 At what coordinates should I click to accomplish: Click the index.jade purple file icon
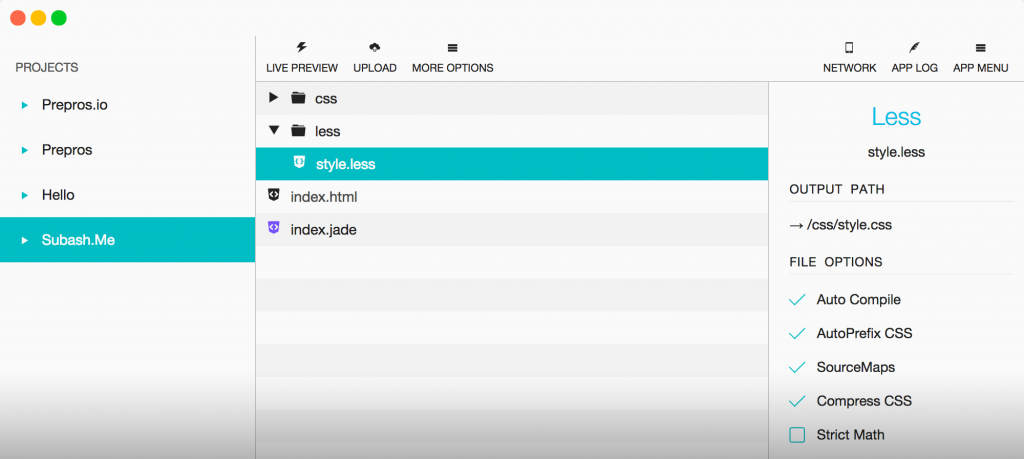(x=274, y=228)
